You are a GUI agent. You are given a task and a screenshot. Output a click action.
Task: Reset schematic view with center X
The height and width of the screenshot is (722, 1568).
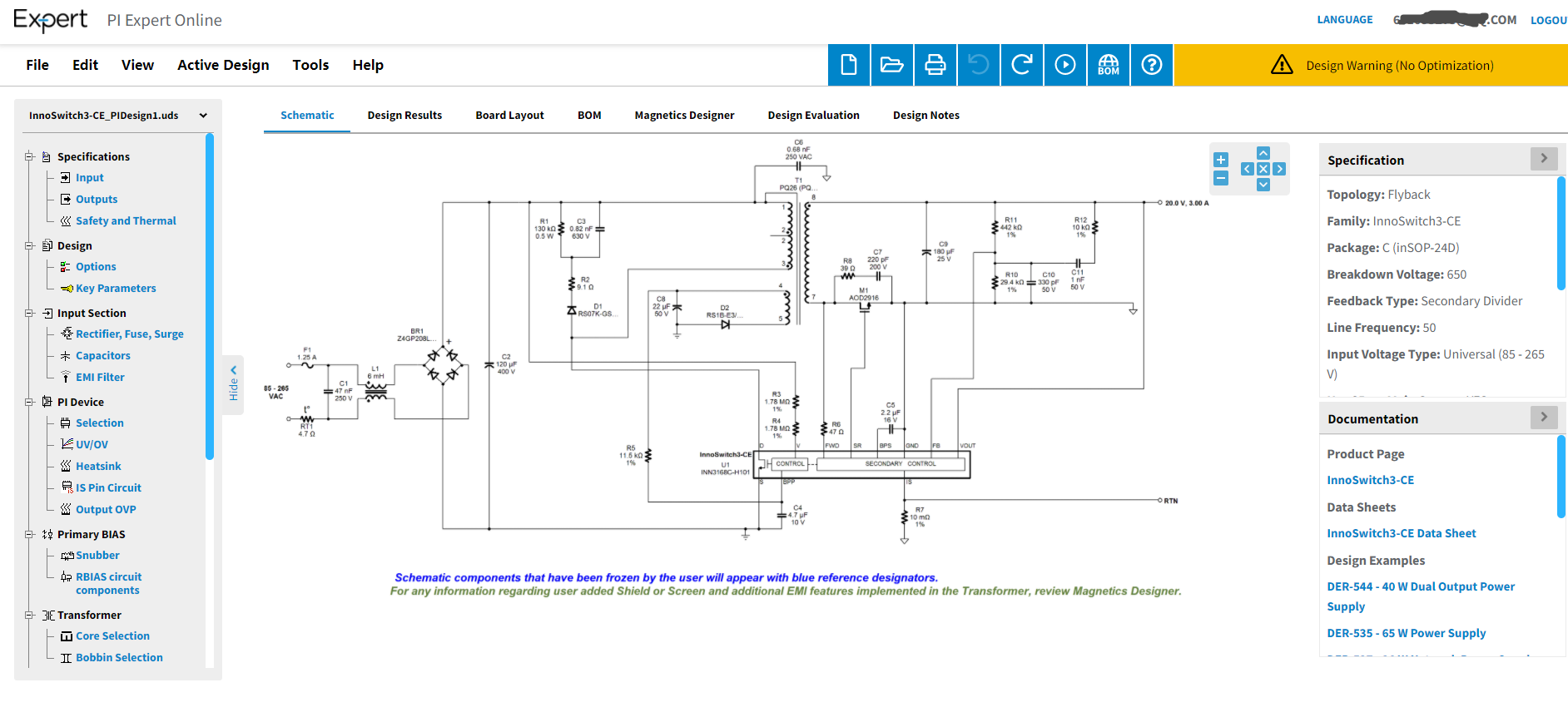(1263, 169)
